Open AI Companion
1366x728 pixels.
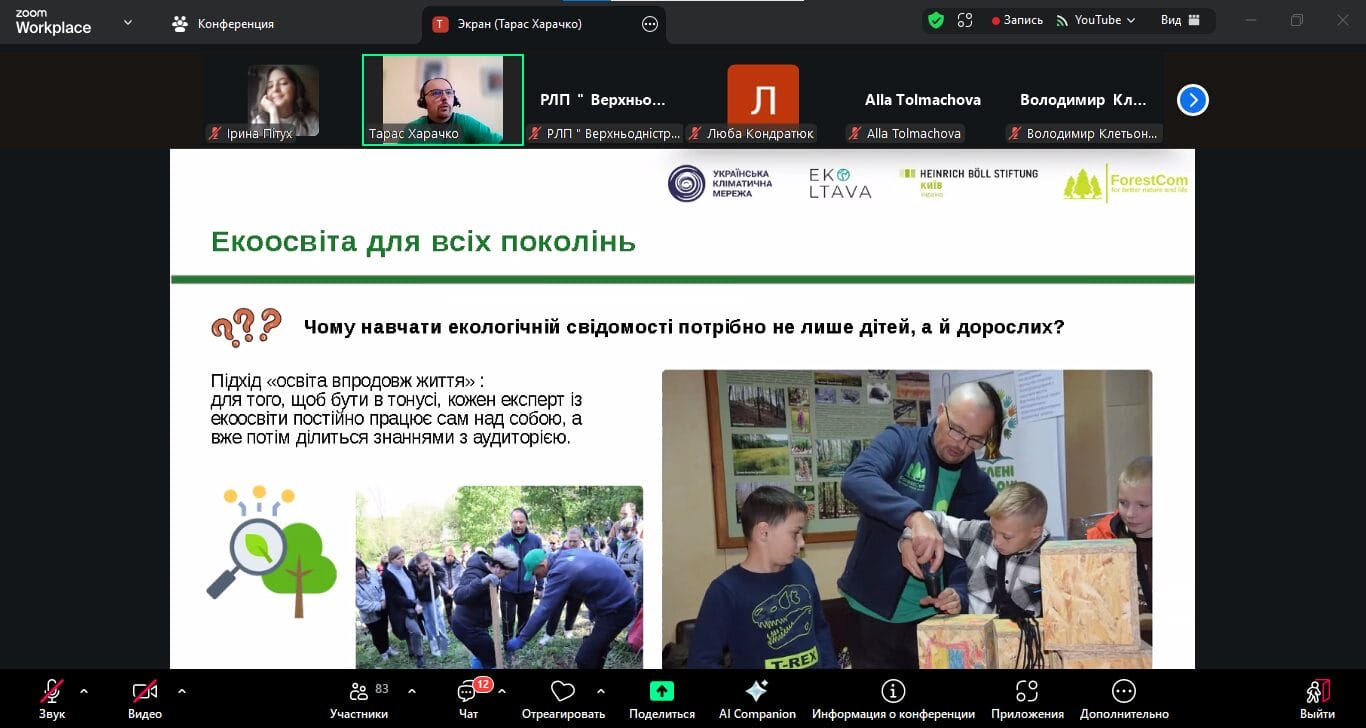pos(757,692)
